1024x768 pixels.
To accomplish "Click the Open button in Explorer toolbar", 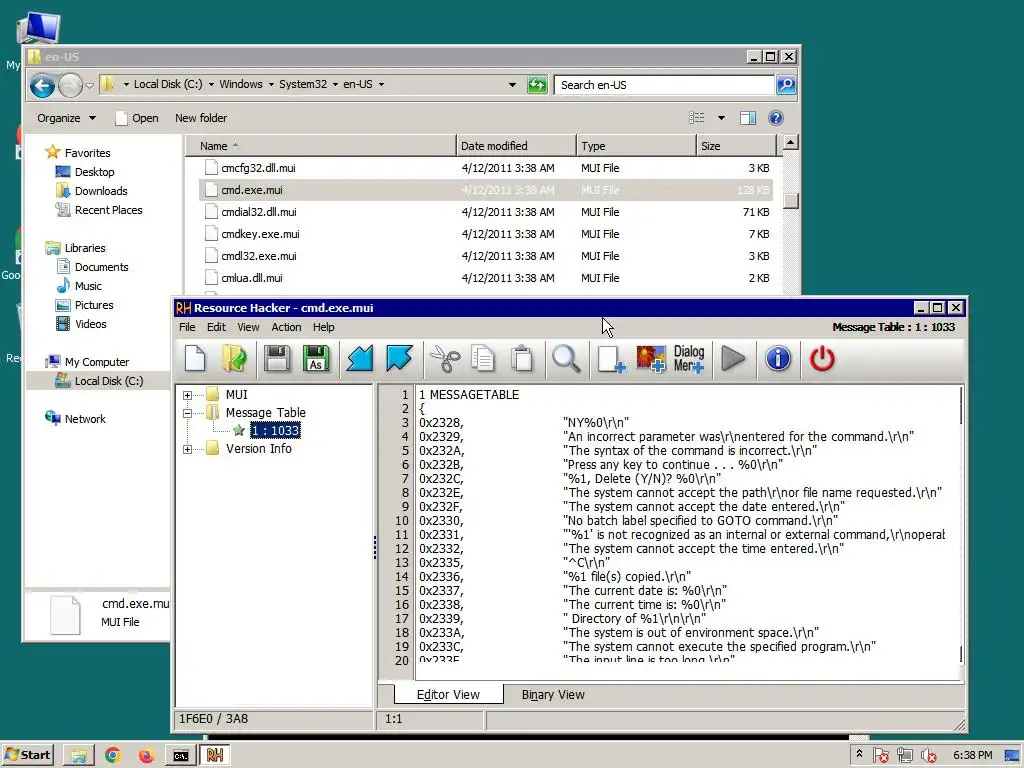I will pos(137,118).
